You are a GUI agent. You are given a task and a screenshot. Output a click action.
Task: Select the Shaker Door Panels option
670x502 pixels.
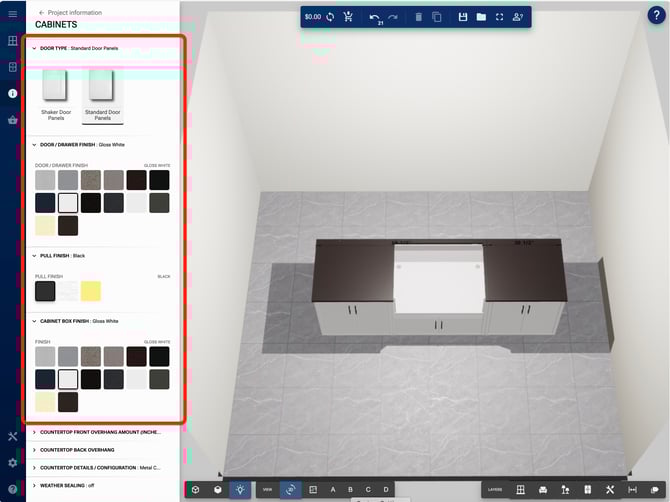(x=56, y=94)
